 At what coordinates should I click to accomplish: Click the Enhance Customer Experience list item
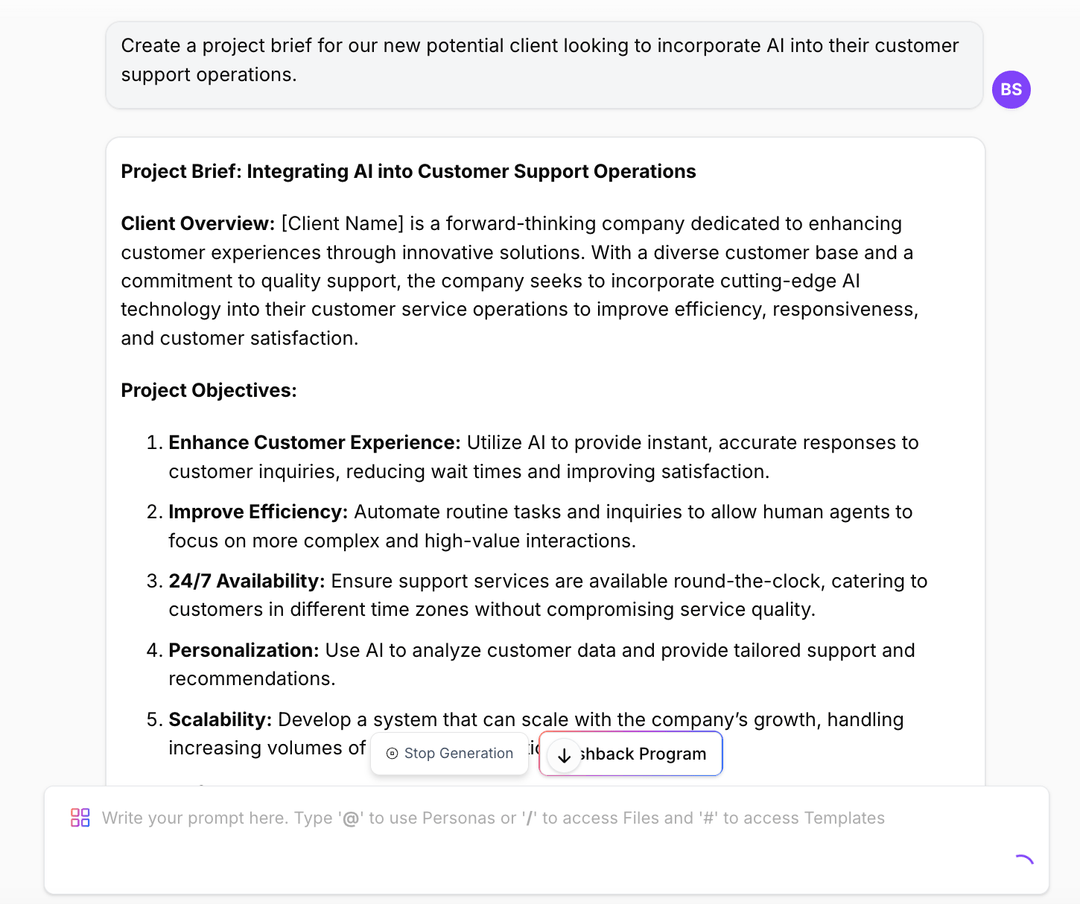[x=543, y=456]
